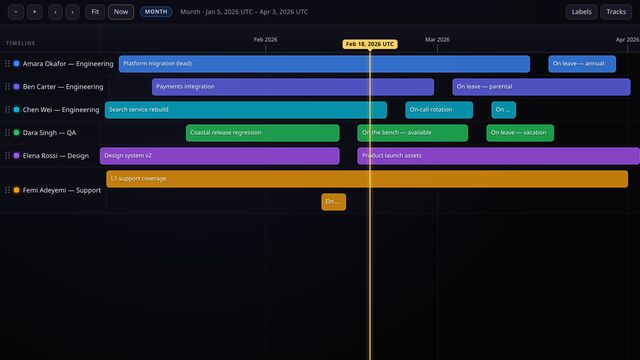Select the Elena Rossi — Design track label
The width and height of the screenshot is (640, 360).
pyautogui.click(x=56, y=156)
